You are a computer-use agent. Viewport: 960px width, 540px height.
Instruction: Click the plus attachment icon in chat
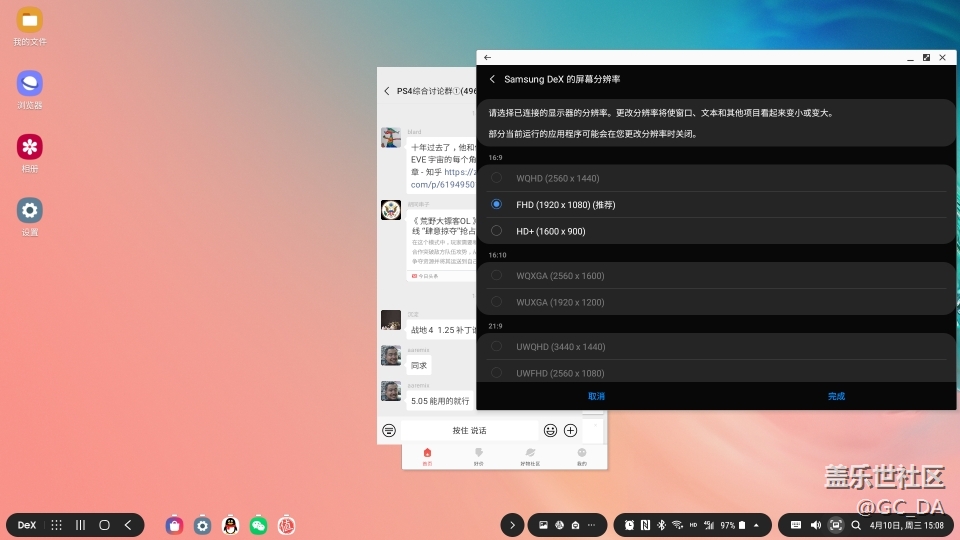[571, 430]
